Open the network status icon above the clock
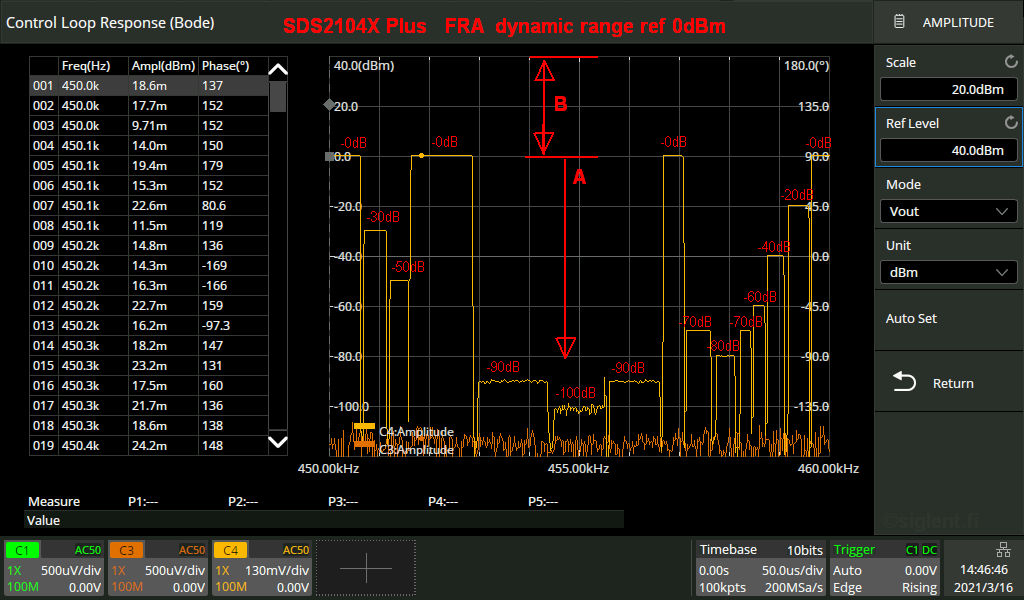The height and width of the screenshot is (600, 1024). [x=1003, y=549]
